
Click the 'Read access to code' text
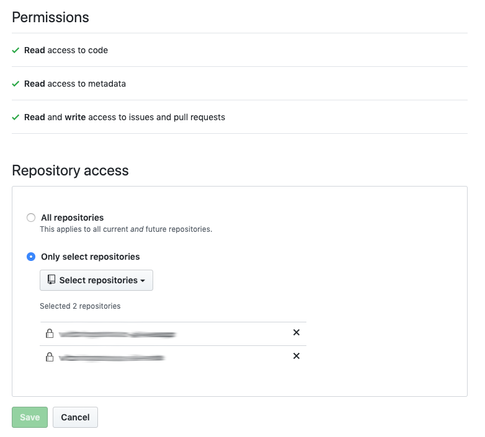tap(66, 50)
